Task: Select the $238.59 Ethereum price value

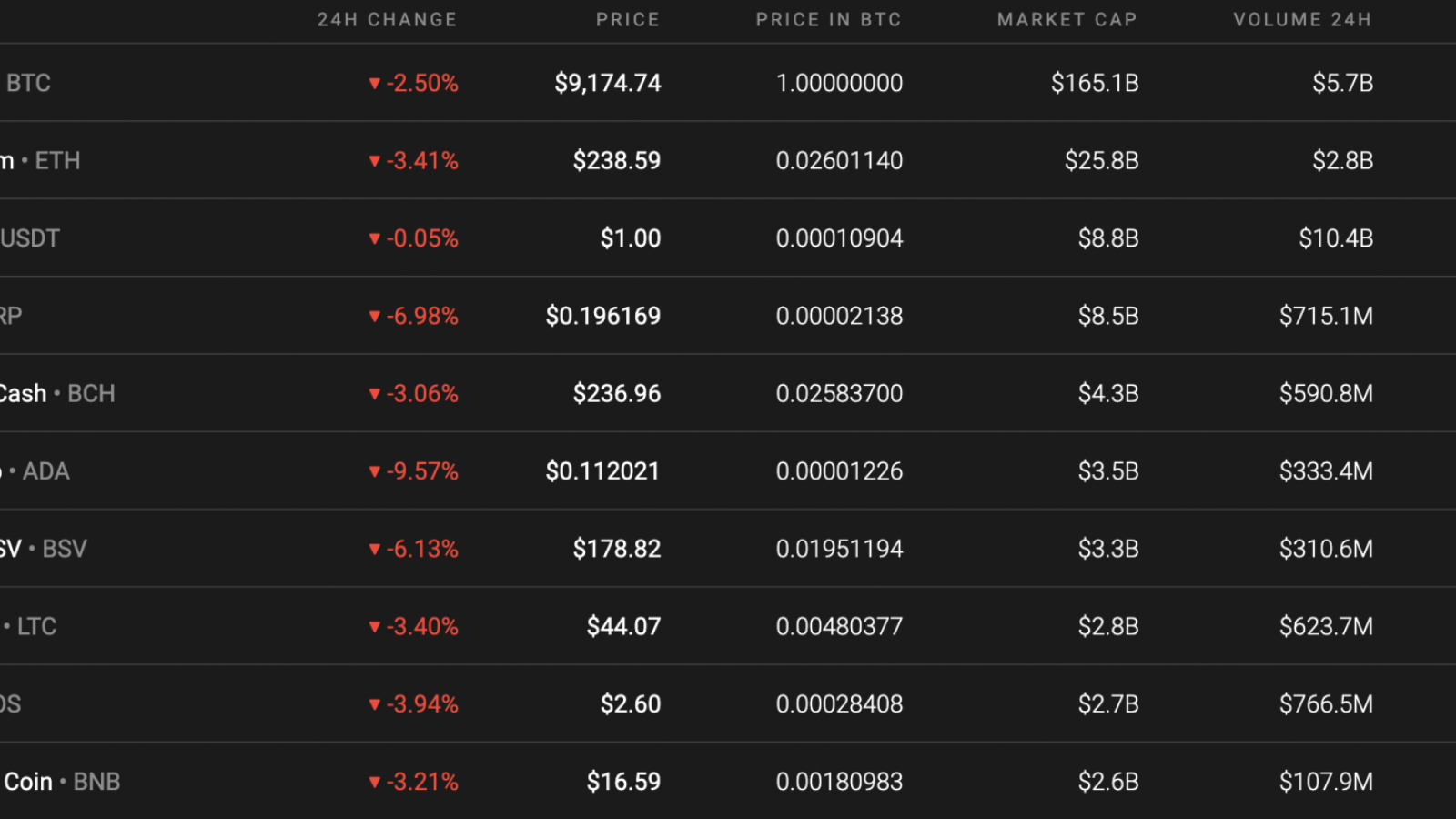Action: click(x=617, y=161)
